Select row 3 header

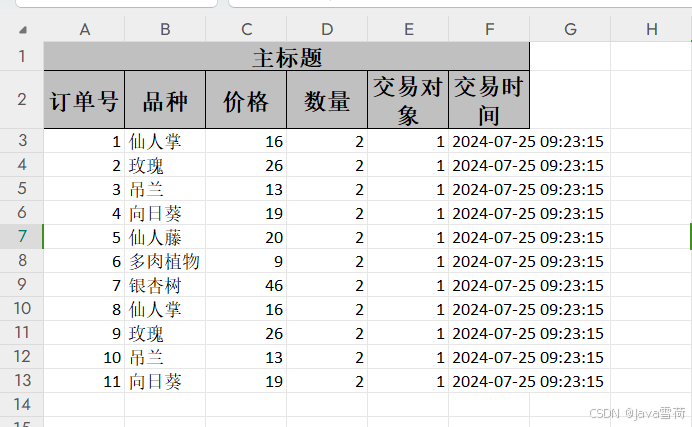[22, 141]
